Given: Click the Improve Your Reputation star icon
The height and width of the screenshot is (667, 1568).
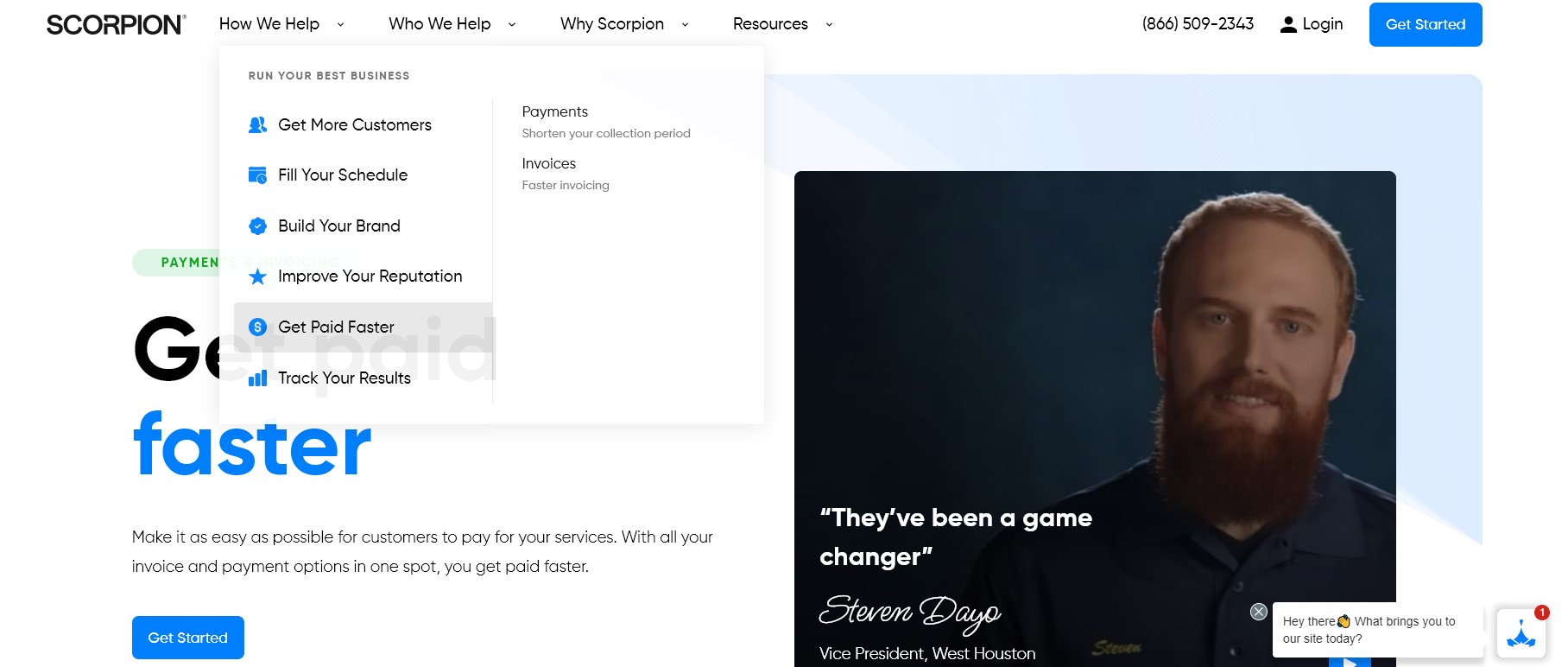Looking at the screenshot, I should tap(257, 276).
